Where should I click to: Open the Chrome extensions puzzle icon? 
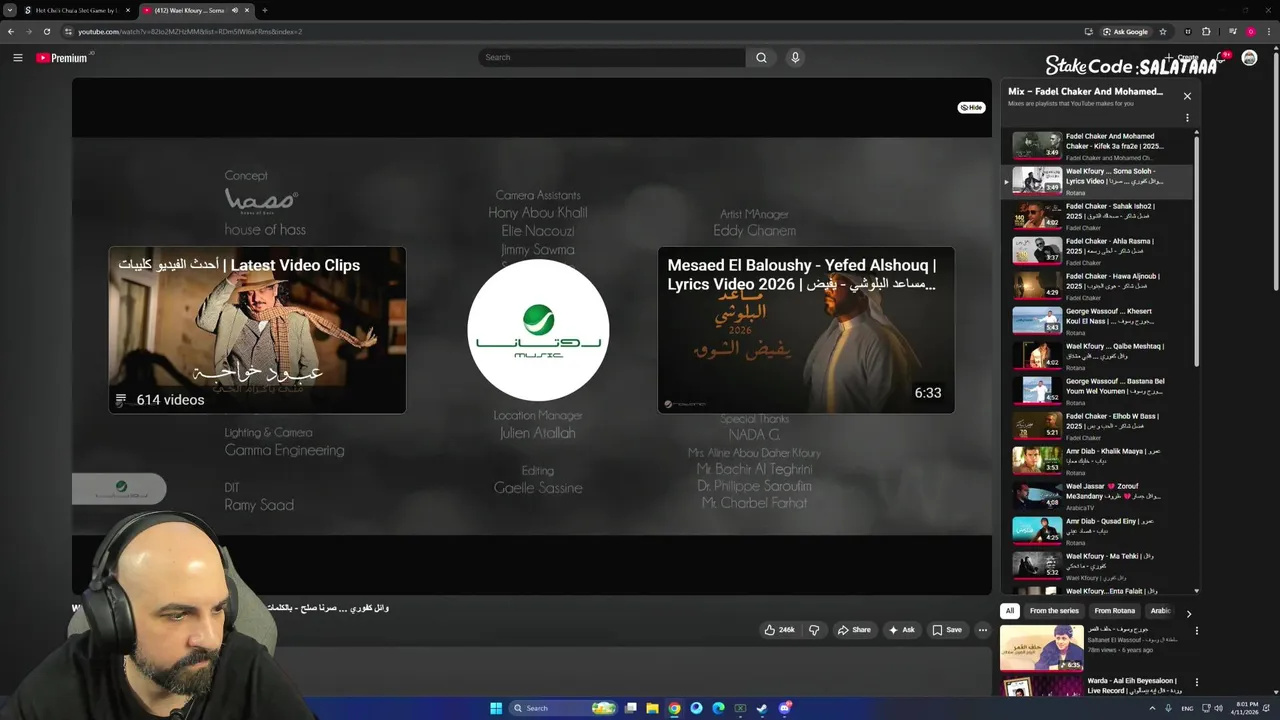(x=1206, y=31)
